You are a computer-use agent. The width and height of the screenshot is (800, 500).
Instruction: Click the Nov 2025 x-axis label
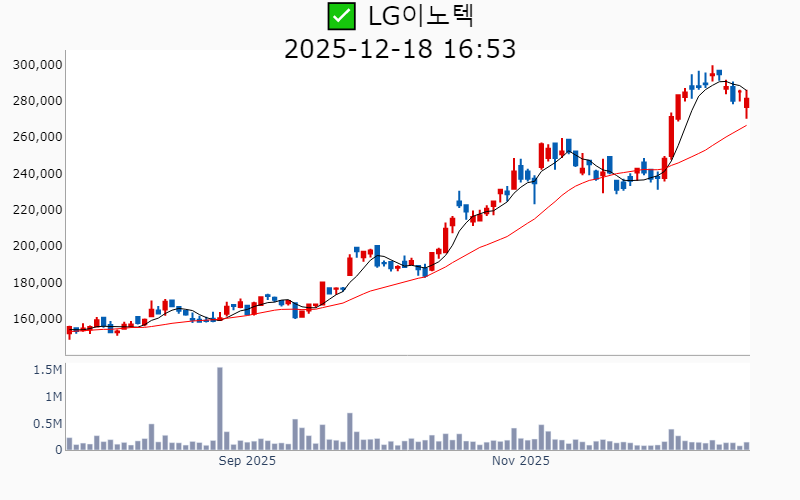click(521, 461)
